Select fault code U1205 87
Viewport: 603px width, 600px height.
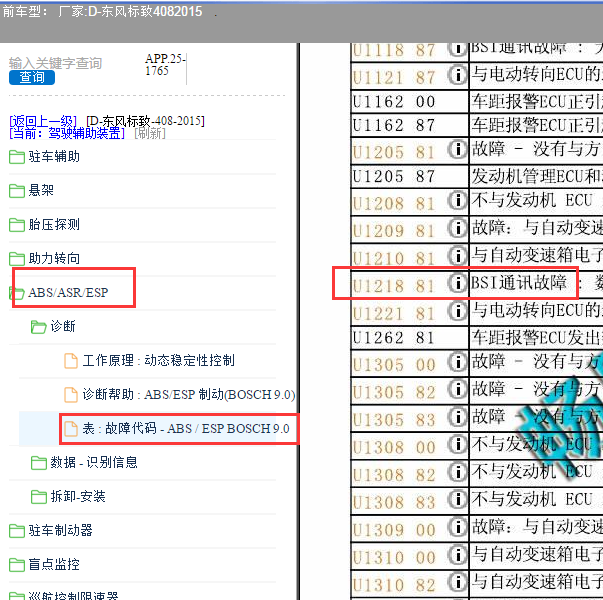pyautogui.click(x=394, y=177)
